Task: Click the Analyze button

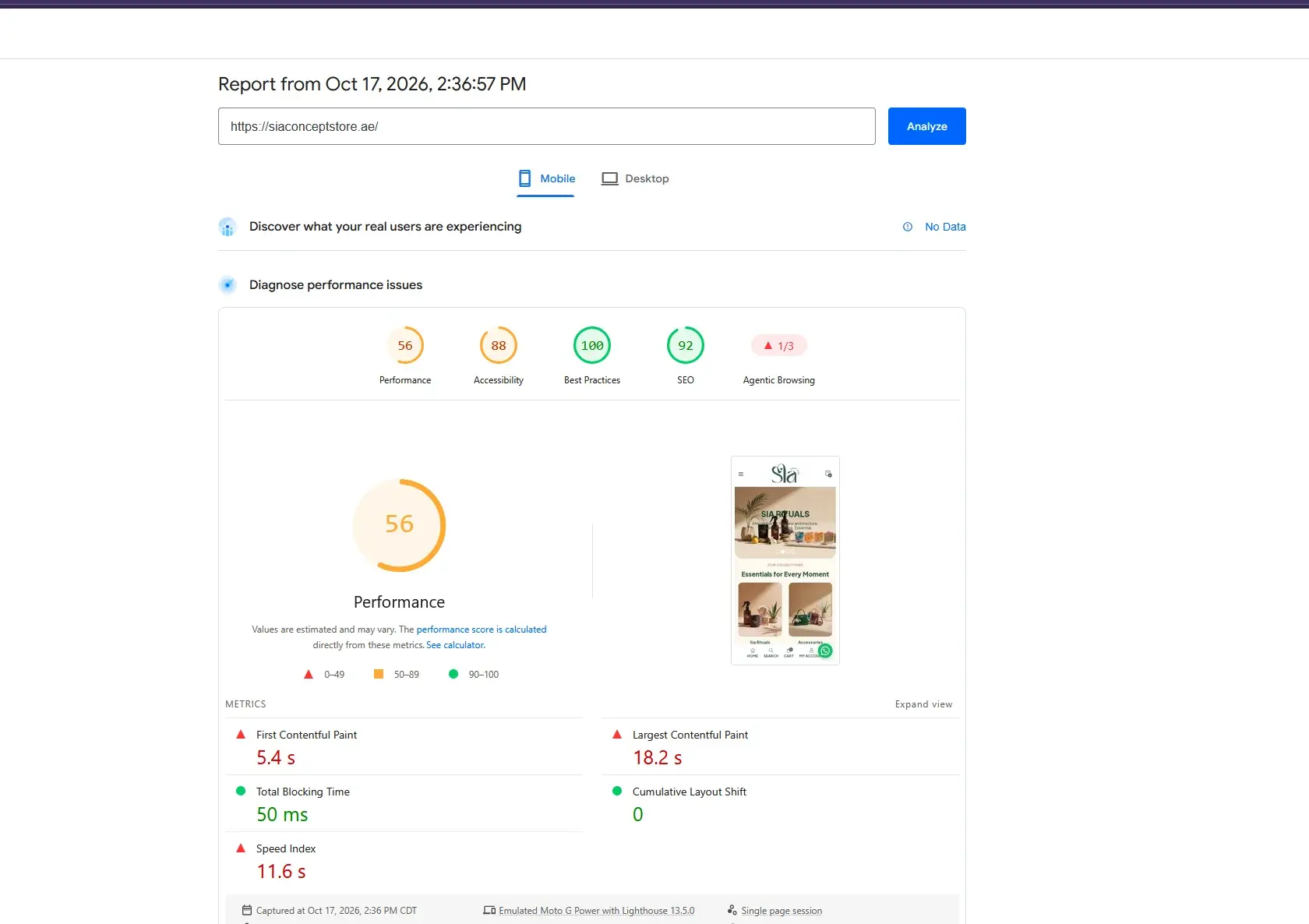Action: click(x=926, y=126)
